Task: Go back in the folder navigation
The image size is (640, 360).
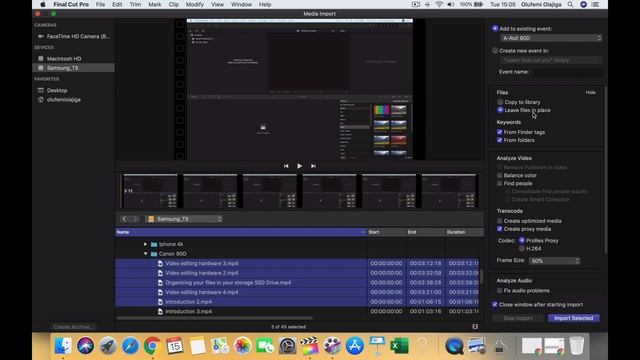Action: (124, 219)
